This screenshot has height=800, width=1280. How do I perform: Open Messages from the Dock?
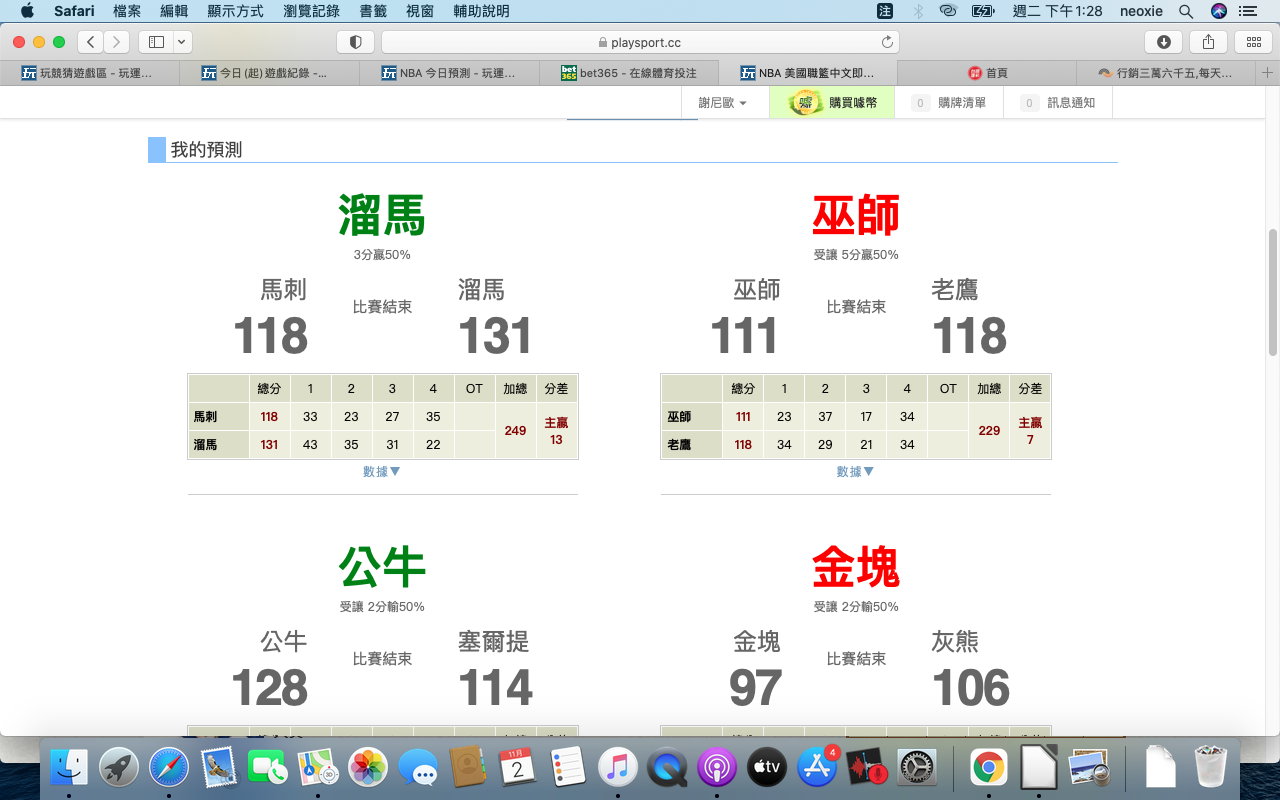418,767
